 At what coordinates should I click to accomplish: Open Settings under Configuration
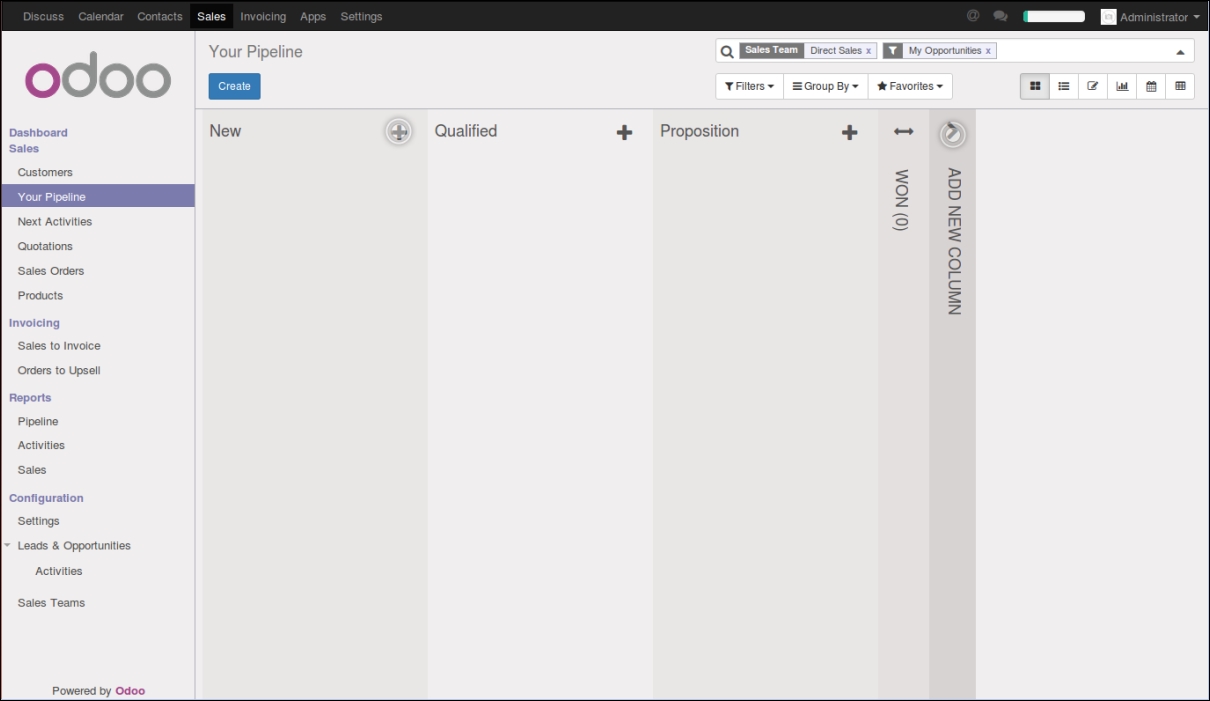point(39,521)
